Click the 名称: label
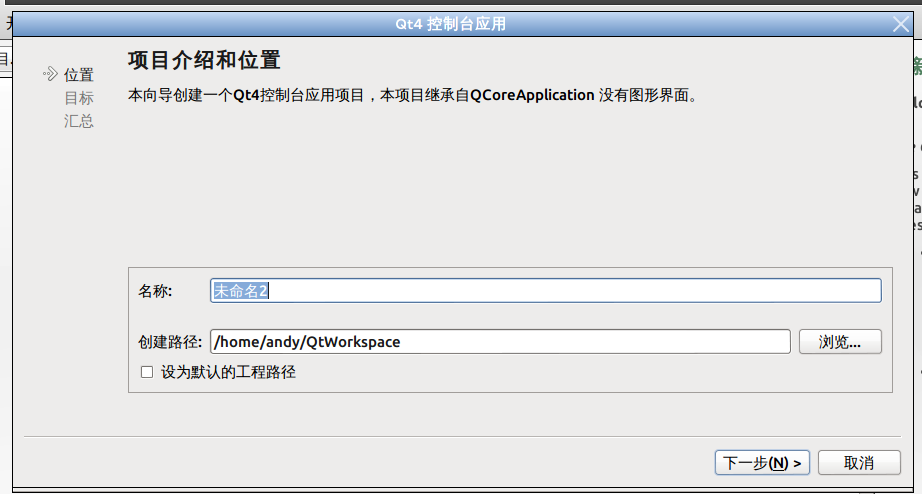Viewport: 922px width, 494px height. tap(155, 291)
